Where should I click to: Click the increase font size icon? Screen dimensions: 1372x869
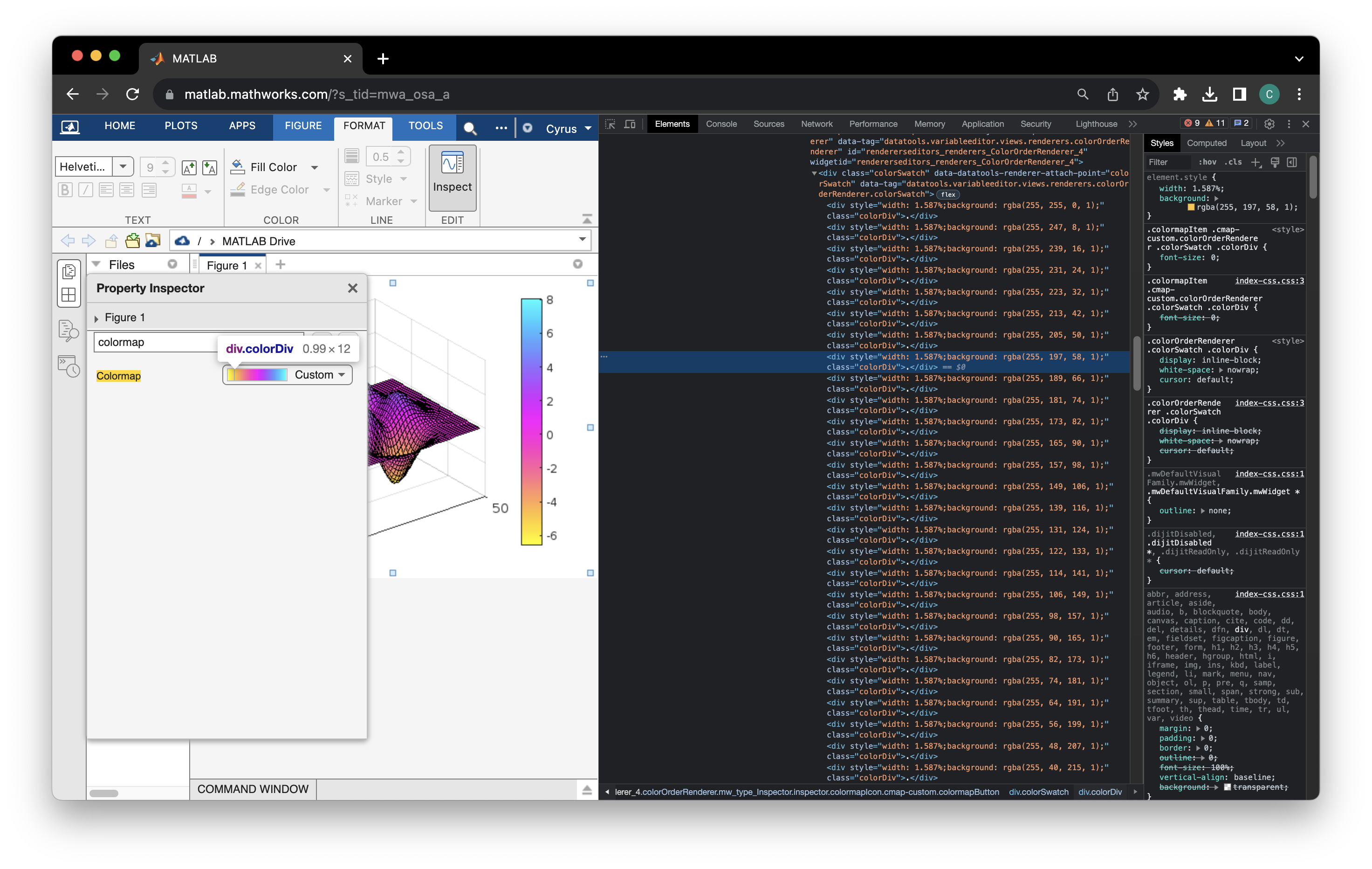tap(189, 167)
